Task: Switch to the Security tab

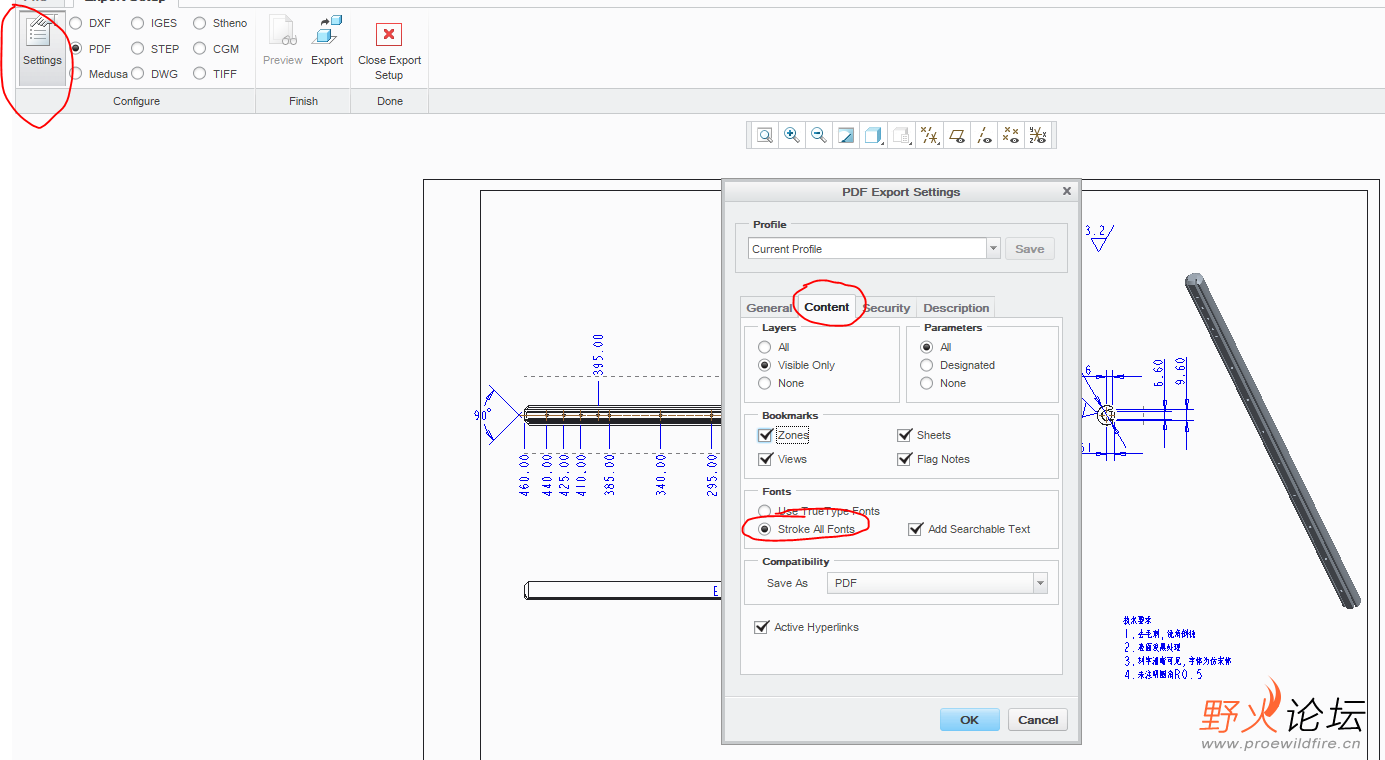Action: [x=886, y=308]
